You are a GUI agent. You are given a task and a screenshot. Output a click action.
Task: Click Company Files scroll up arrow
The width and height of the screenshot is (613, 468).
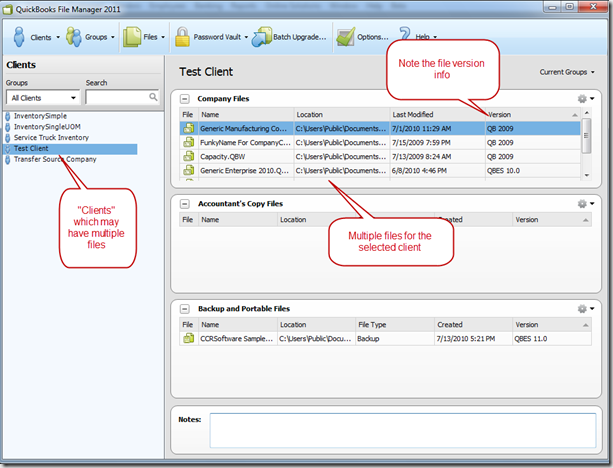click(586, 113)
